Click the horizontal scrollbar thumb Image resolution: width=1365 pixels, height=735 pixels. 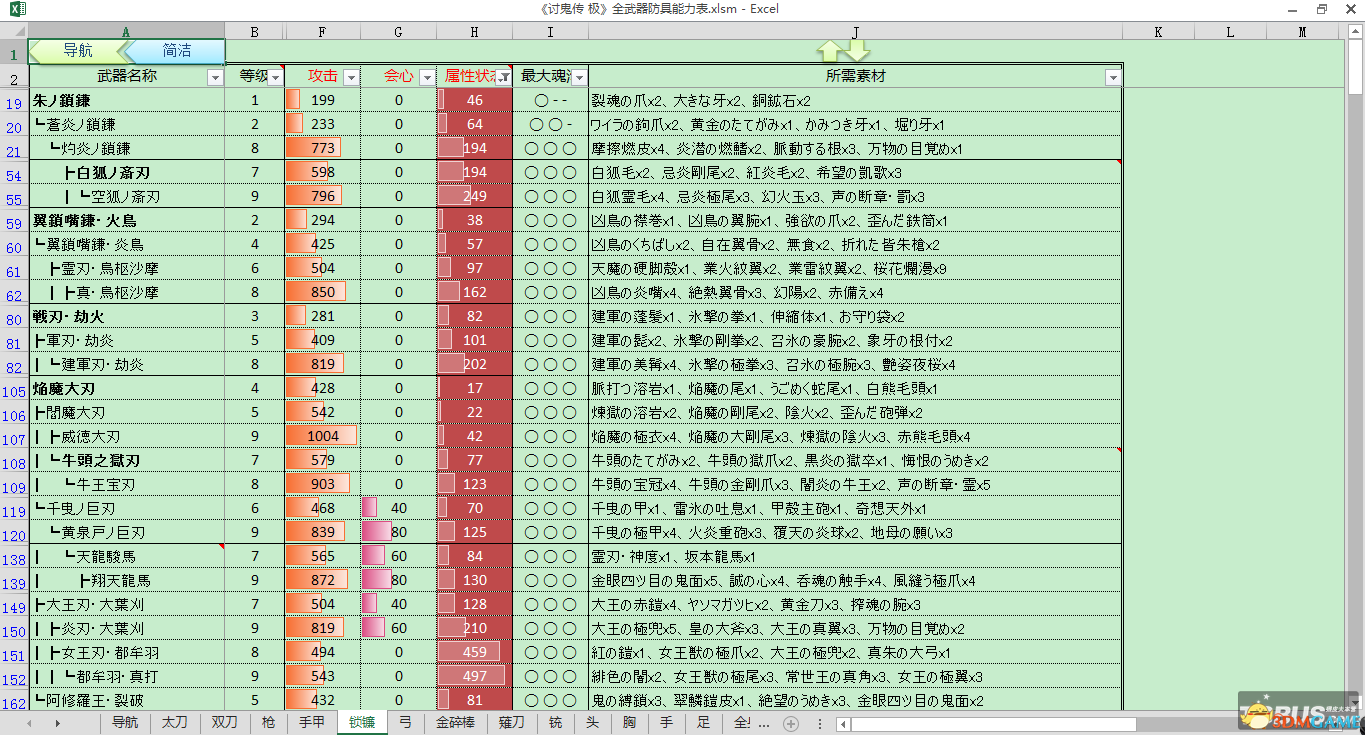pyautogui.click(x=995, y=723)
